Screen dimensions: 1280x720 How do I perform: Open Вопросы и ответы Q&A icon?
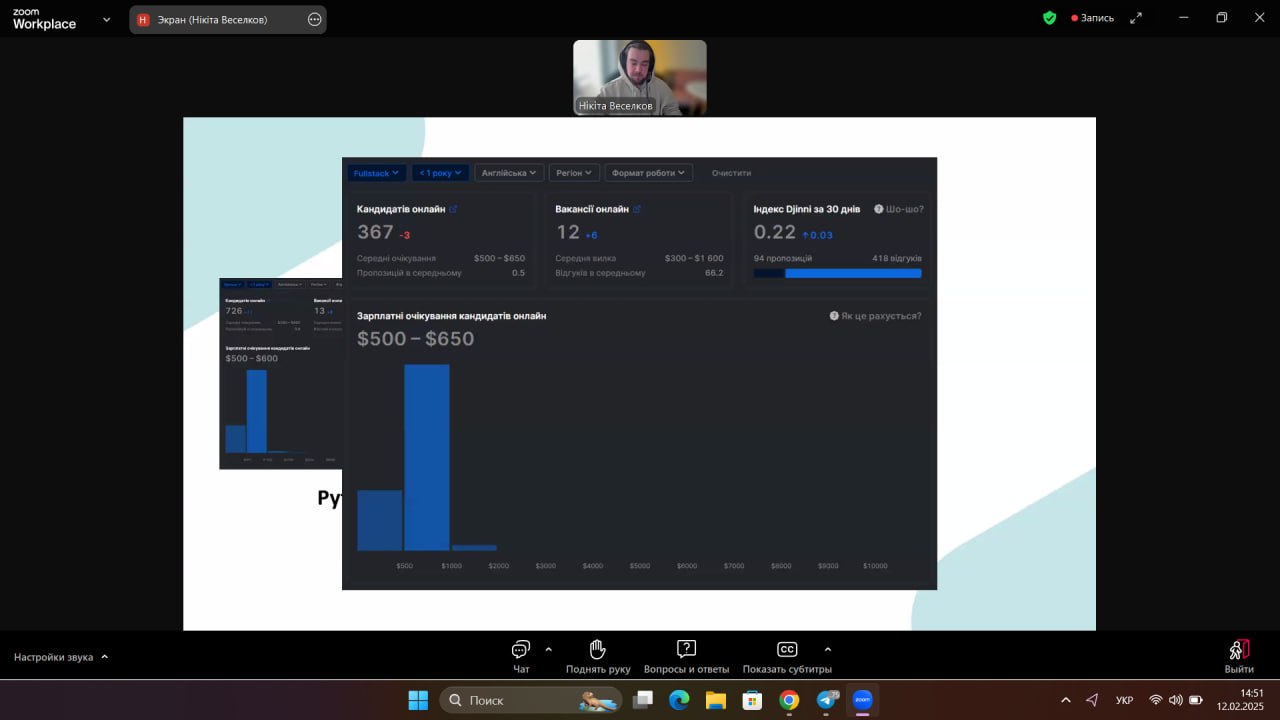686,649
